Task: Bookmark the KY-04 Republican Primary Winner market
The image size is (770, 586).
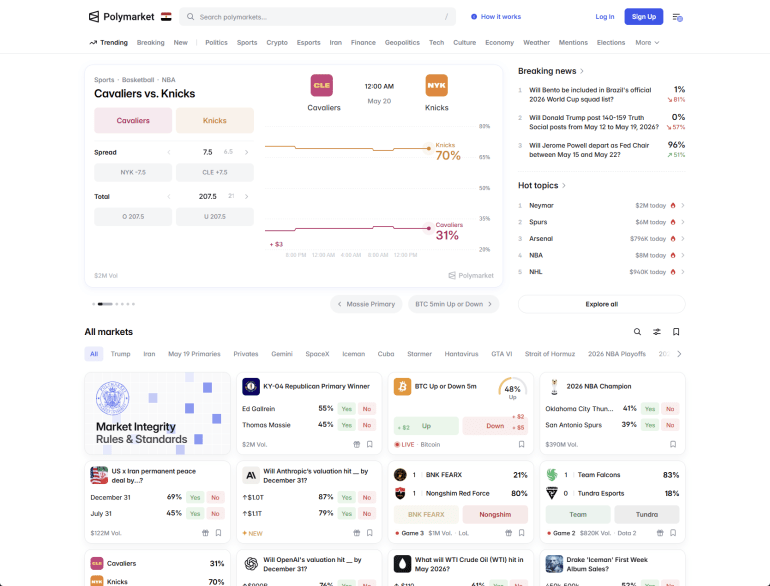Action: pyautogui.click(x=370, y=445)
